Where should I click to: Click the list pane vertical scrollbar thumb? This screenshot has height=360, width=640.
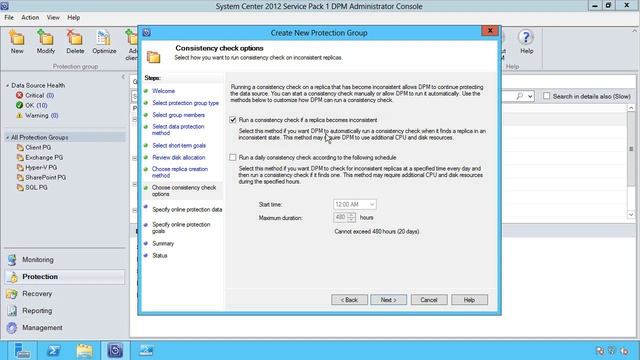631,149
